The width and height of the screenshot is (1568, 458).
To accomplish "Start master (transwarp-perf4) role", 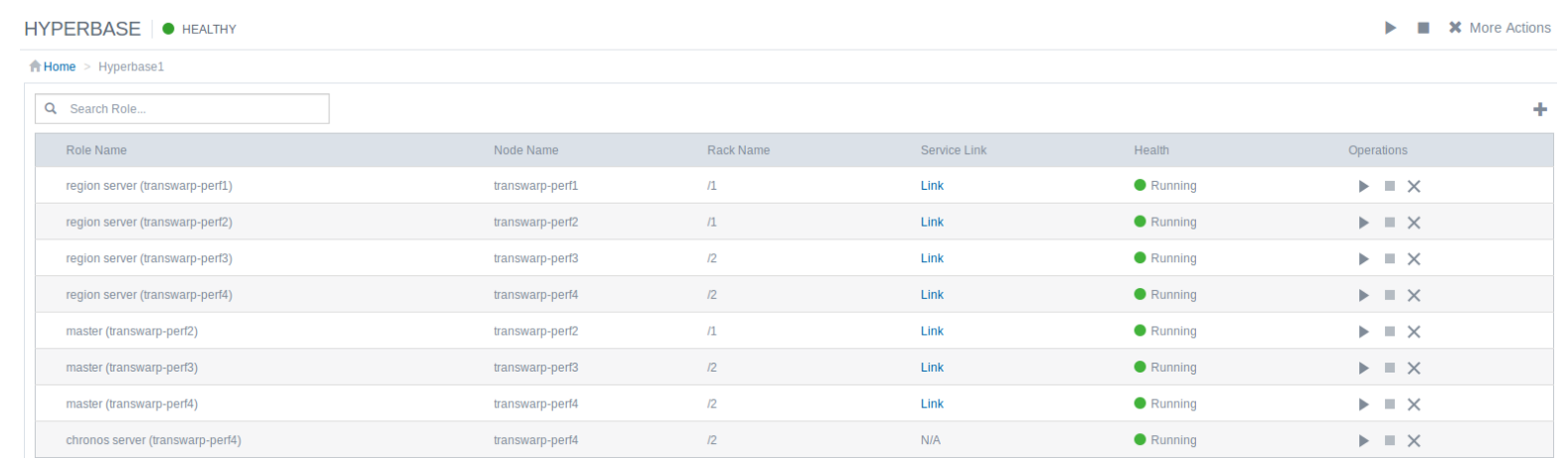I will tap(1363, 405).
